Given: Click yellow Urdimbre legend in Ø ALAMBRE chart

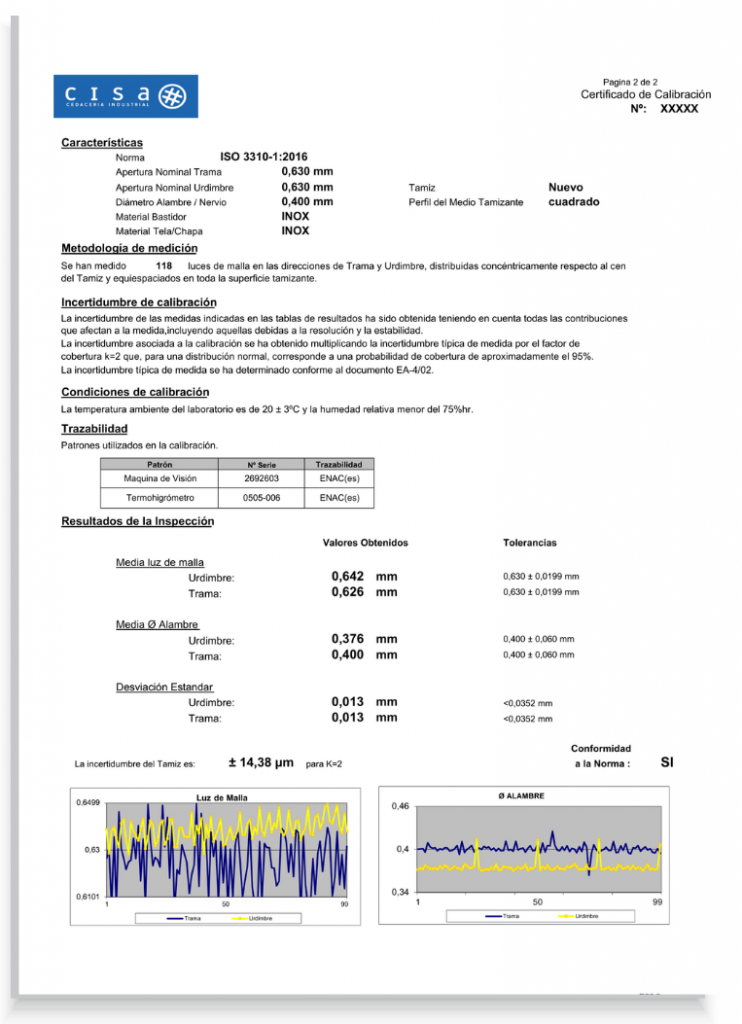Looking at the screenshot, I should point(574,915).
